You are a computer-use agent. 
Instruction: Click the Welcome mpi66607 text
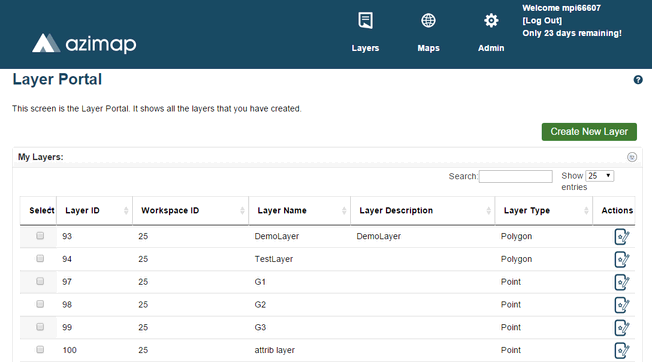tap(561, 8)
